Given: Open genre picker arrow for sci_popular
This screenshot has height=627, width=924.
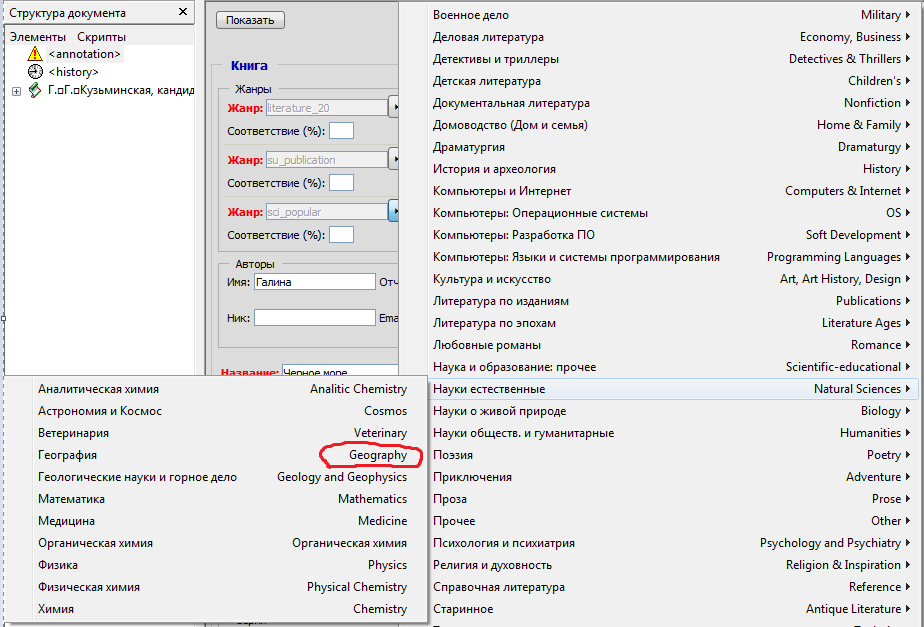Looking at the screenshot, I should 393,211.
